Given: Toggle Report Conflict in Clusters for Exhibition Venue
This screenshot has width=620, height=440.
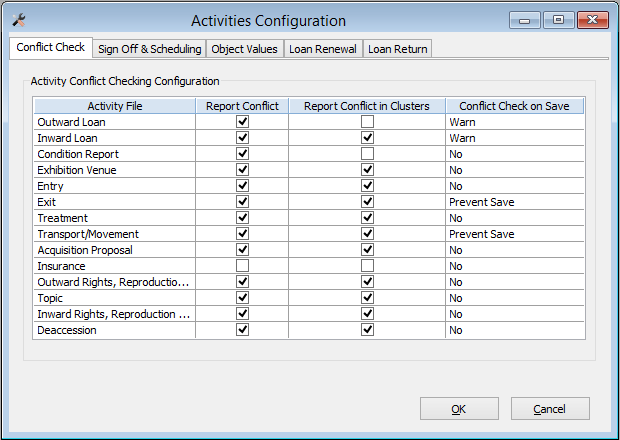Looking at the screenshot, I should [x=367, y=170].
